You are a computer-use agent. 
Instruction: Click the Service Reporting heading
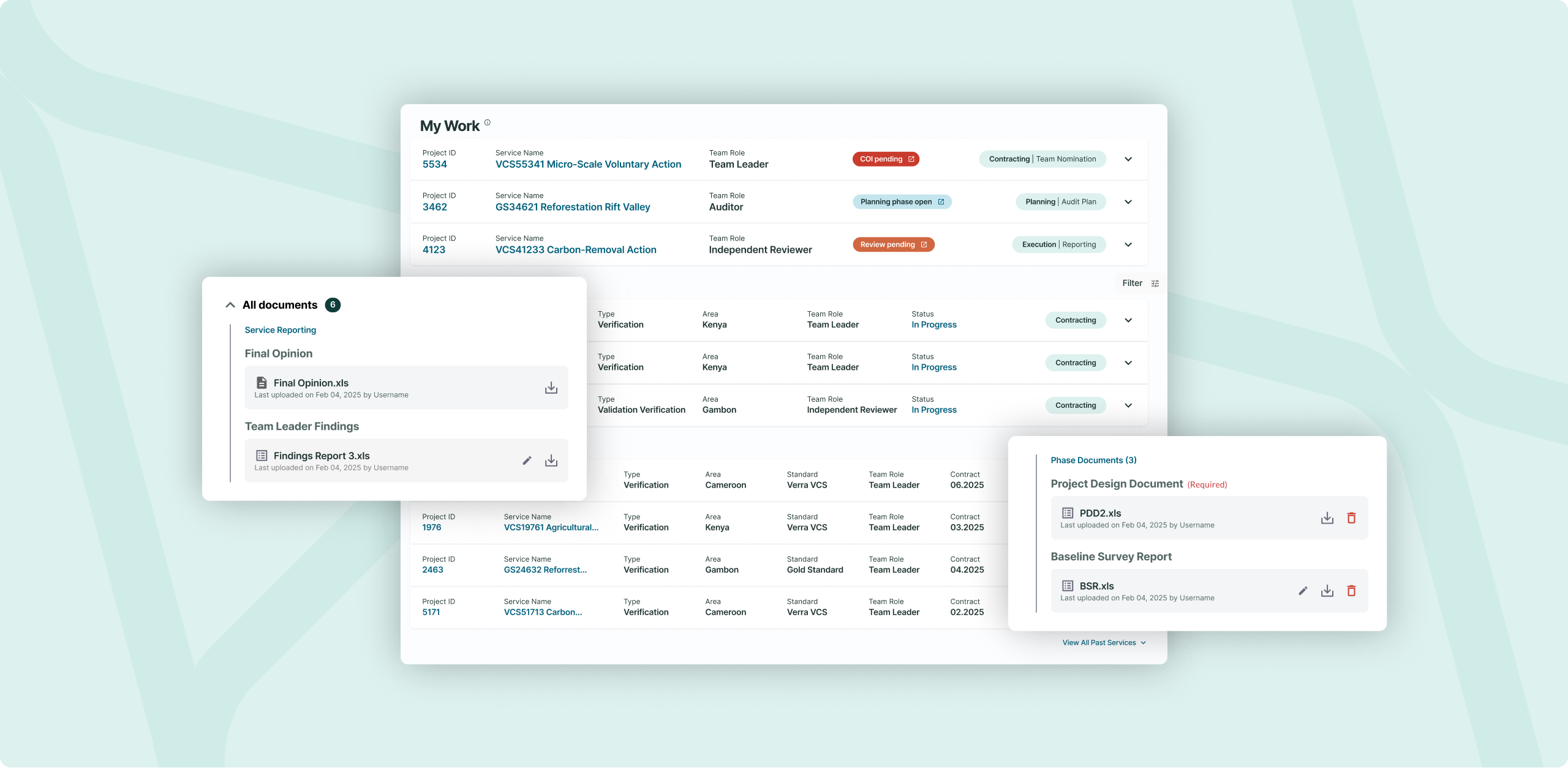[281, 330]
